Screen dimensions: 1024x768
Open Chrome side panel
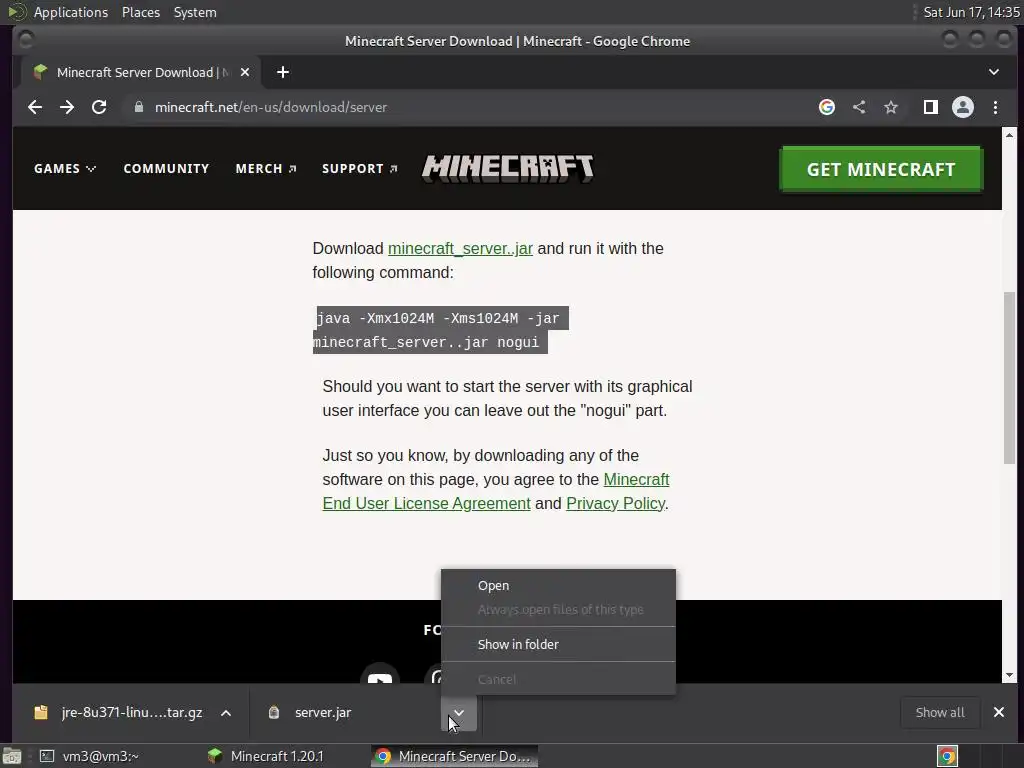pos(931,107)
